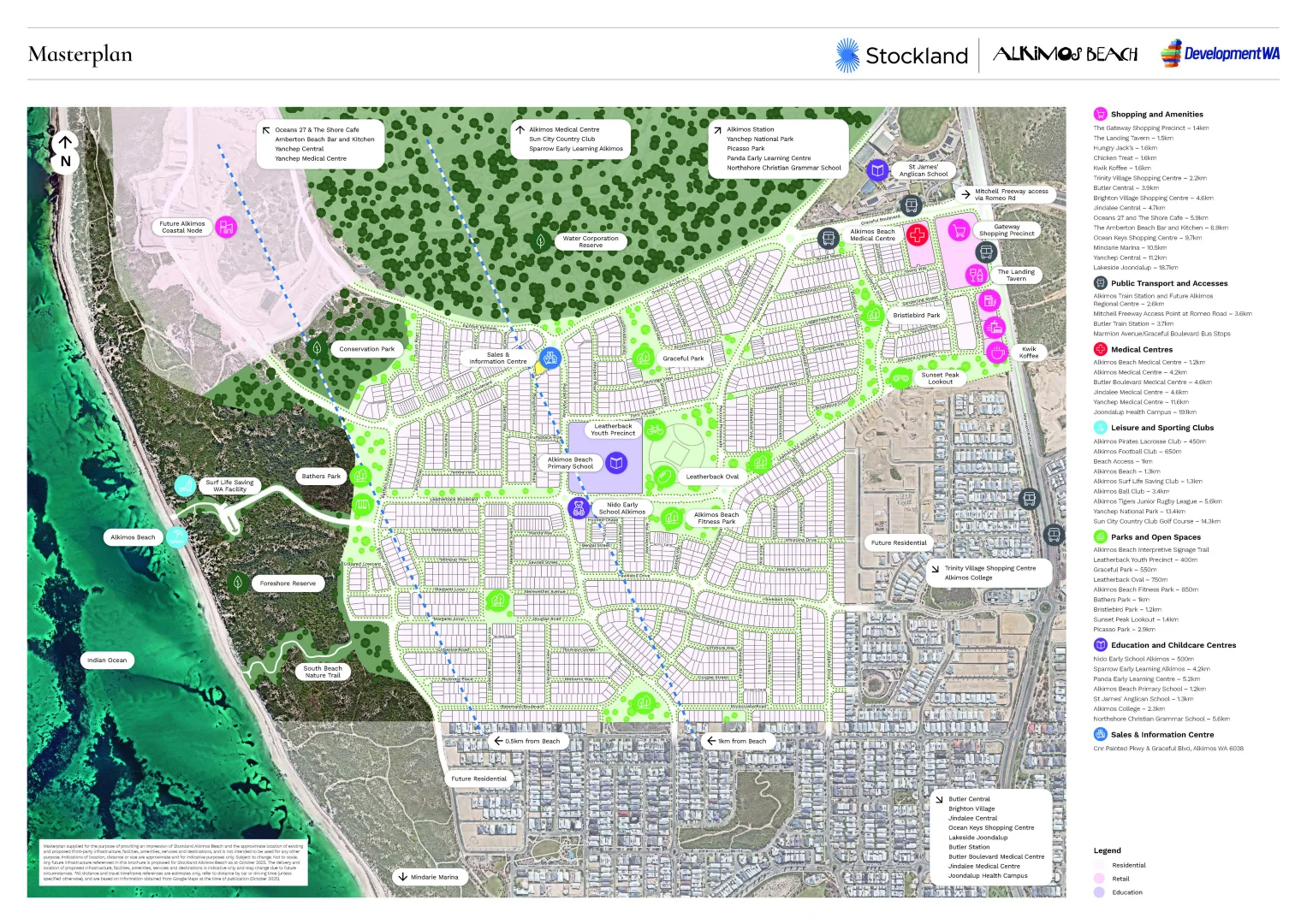
Task: Open the DevelopmentWA logo link
Action: (1220, 54)
